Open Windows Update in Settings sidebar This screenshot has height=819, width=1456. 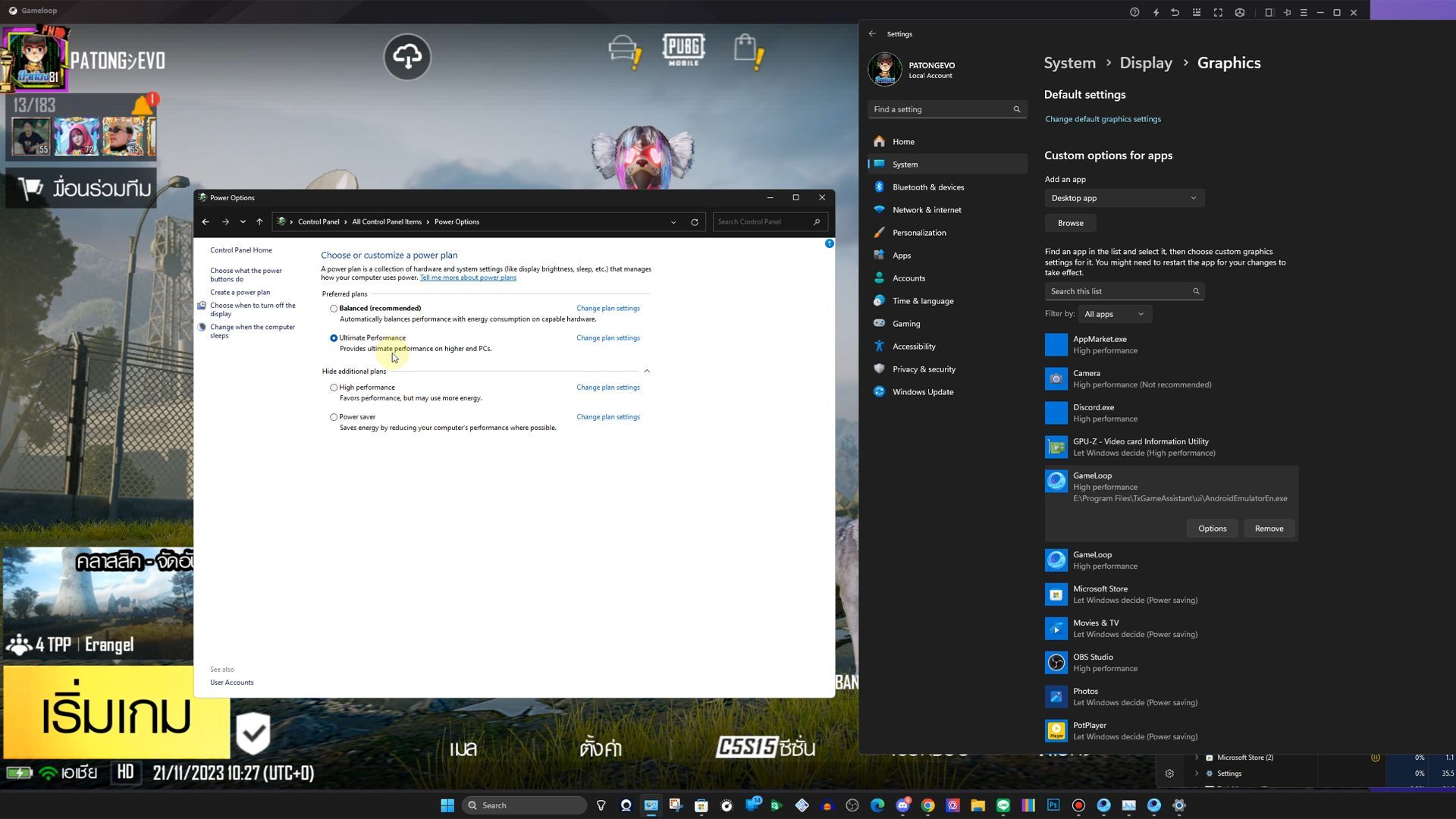(x=947, y=392)
